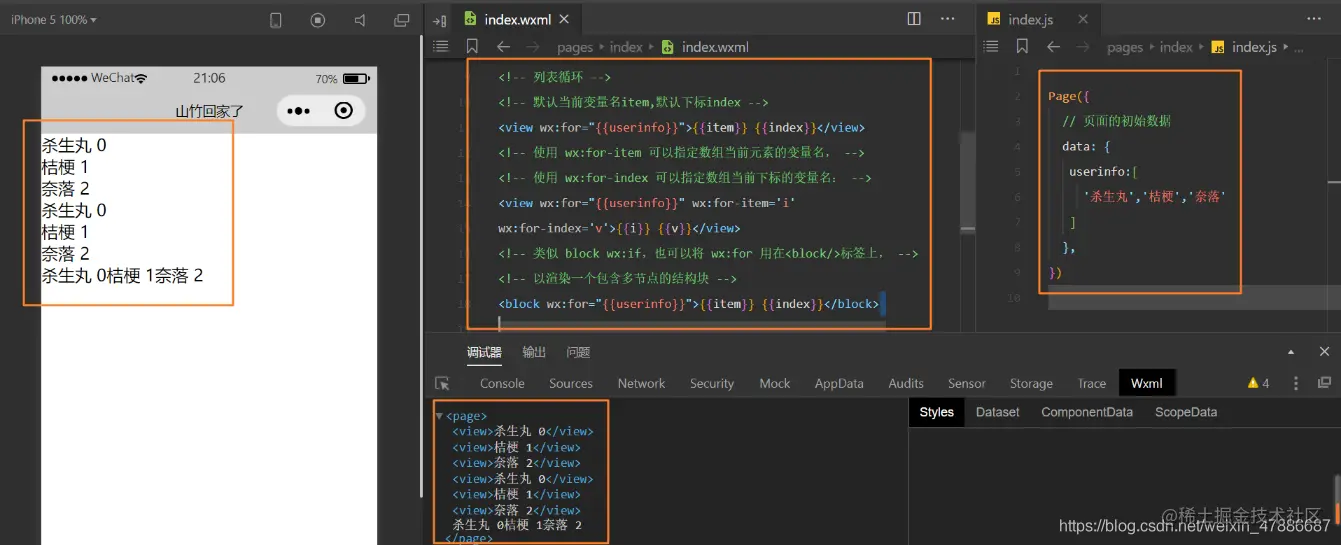Click the mini program three-dots capsule menu
Image resolution: width=1341 pixels, height=545 pixels.
click(x=299, y=111)
